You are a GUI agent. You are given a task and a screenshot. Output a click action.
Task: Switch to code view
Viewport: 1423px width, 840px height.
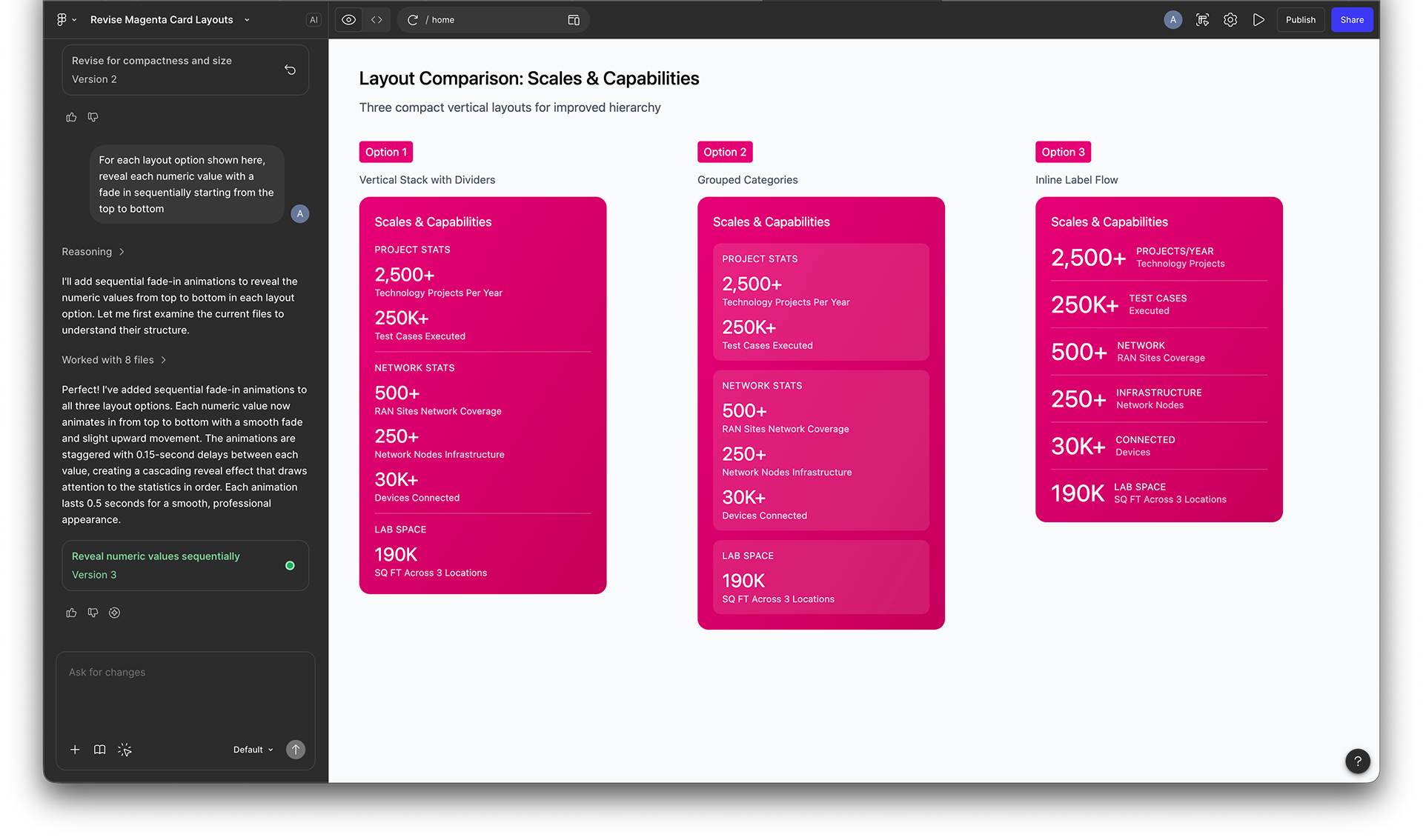(x=377, y=20)
